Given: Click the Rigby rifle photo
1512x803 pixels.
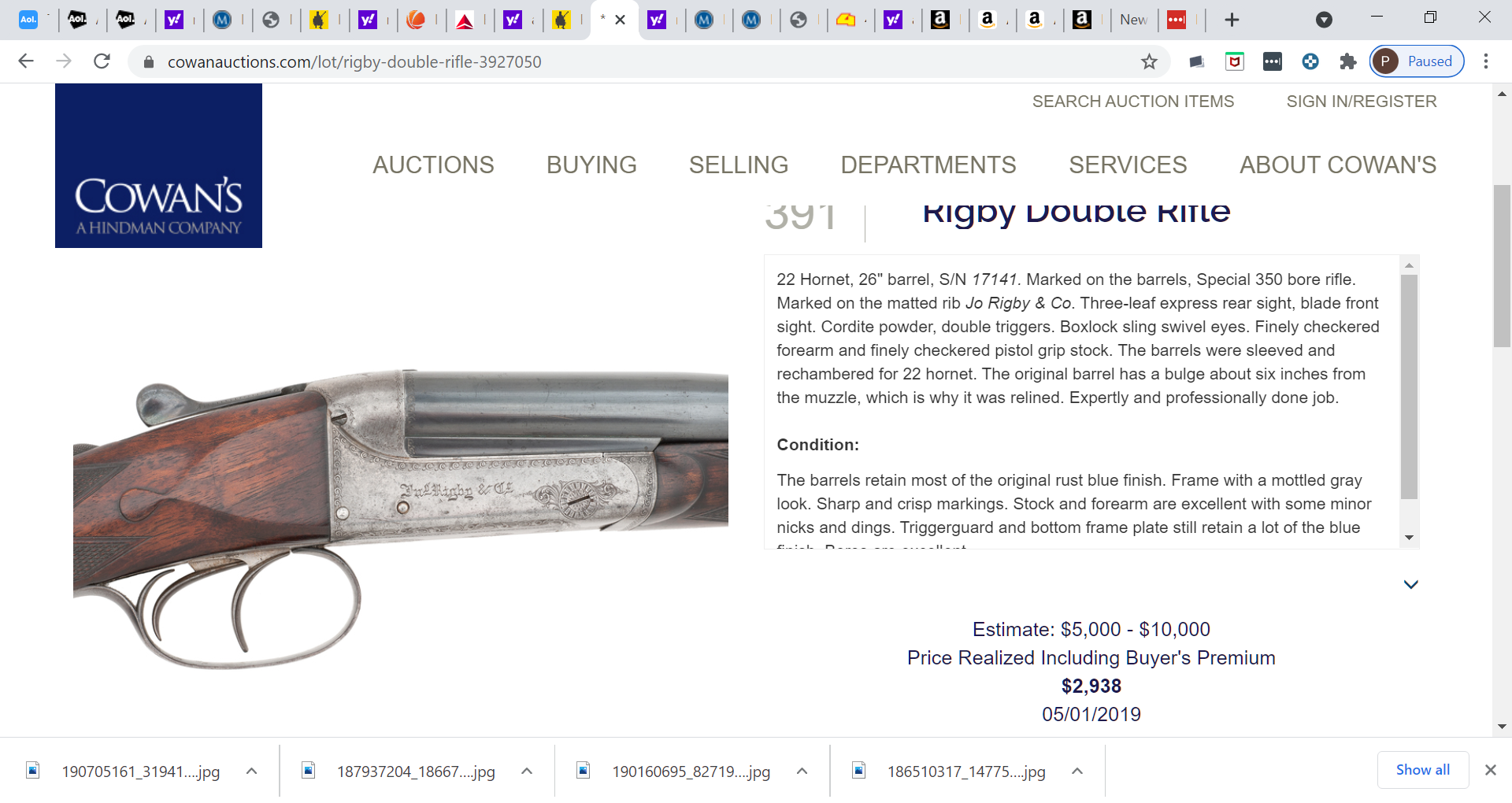Looking at the screenshot, I should 400,520.
